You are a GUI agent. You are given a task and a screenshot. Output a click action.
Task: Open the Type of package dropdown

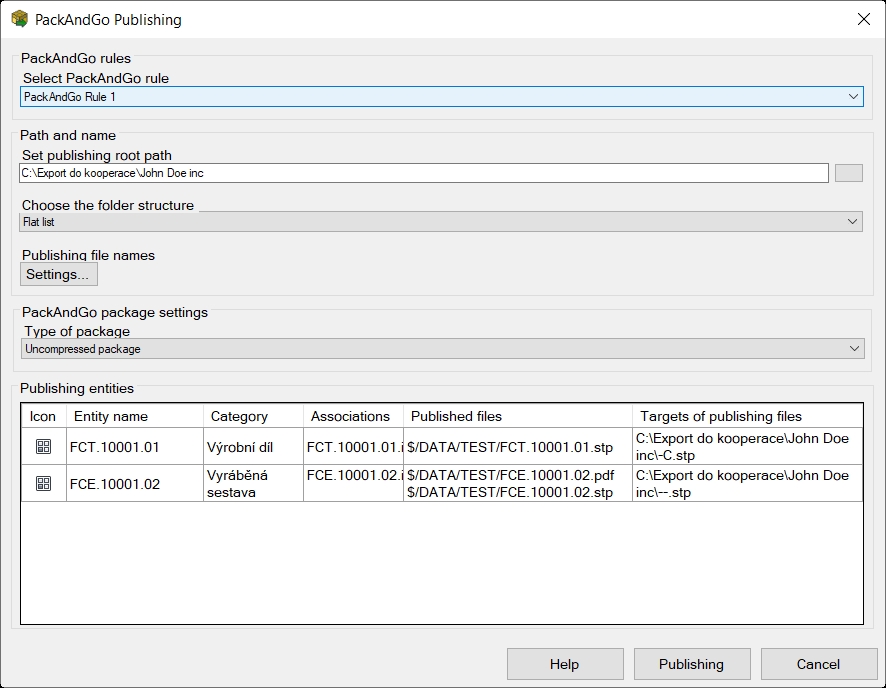point(442,349)
